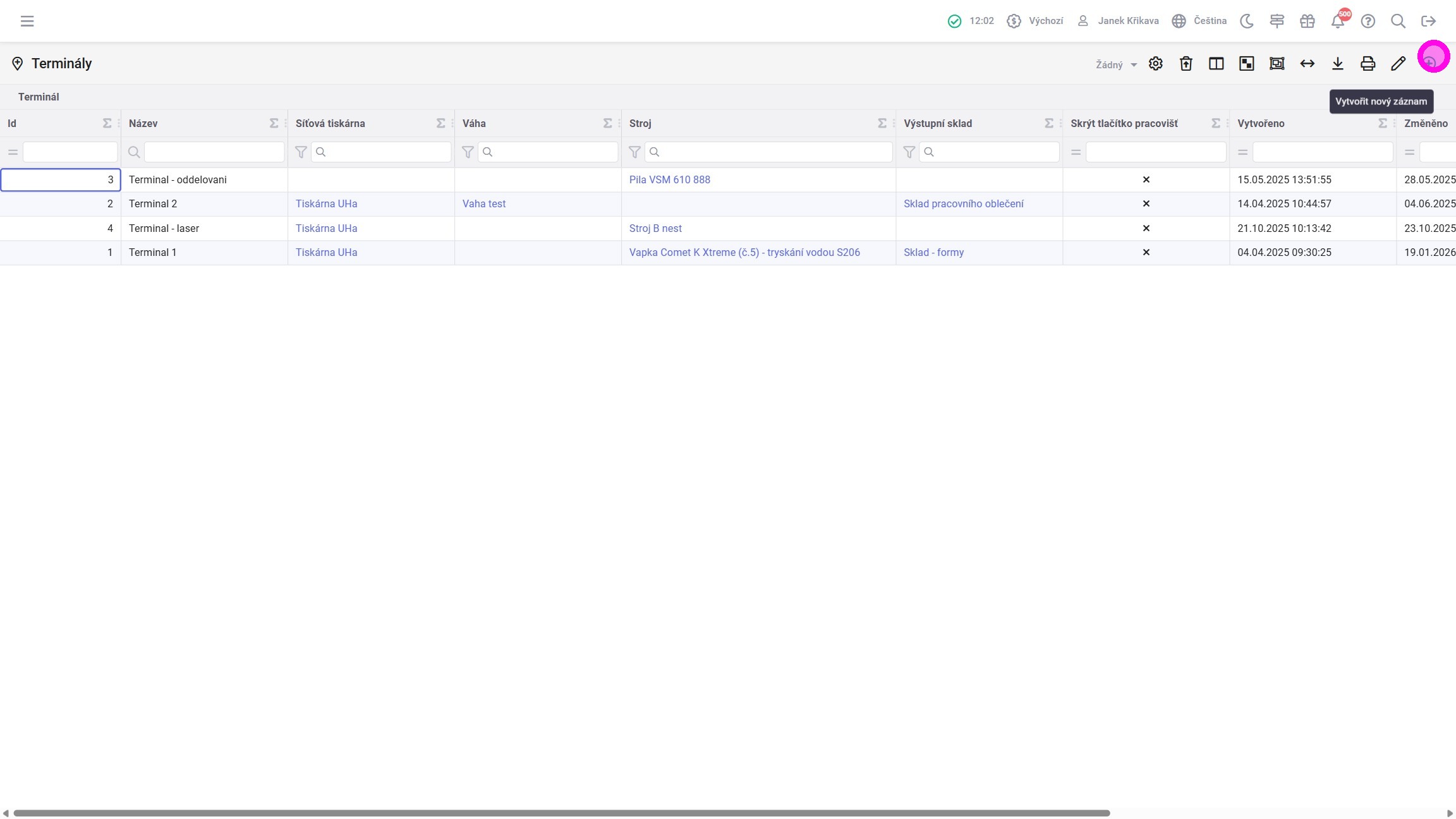Viewport: 1456px width, 819px height.
Task: Click the pencil edit record icon
Action: tap(1398, 63)
